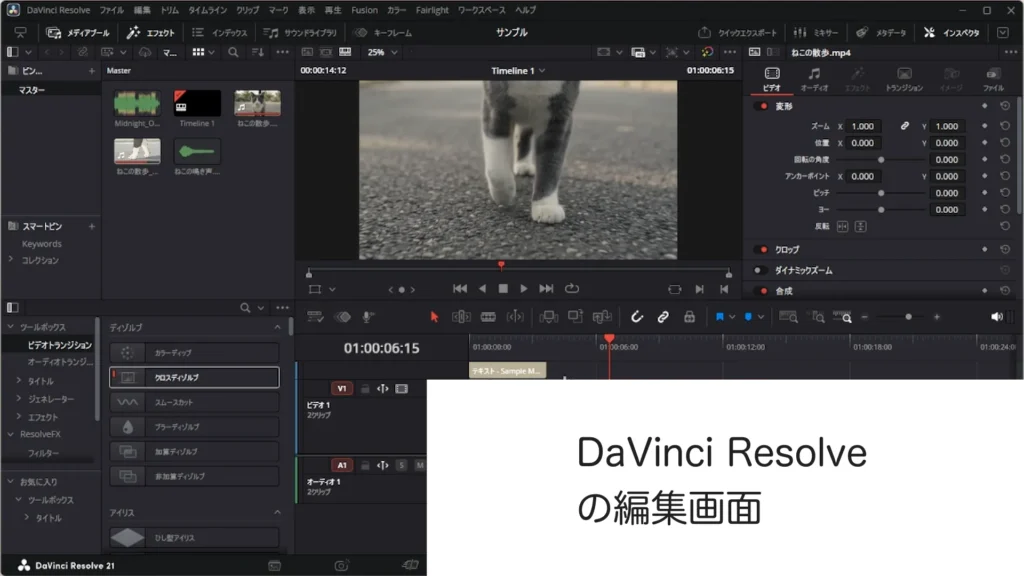Open the ミキサー panel
The width and height of the screenshot is (1024, 576).
point(816,33)
